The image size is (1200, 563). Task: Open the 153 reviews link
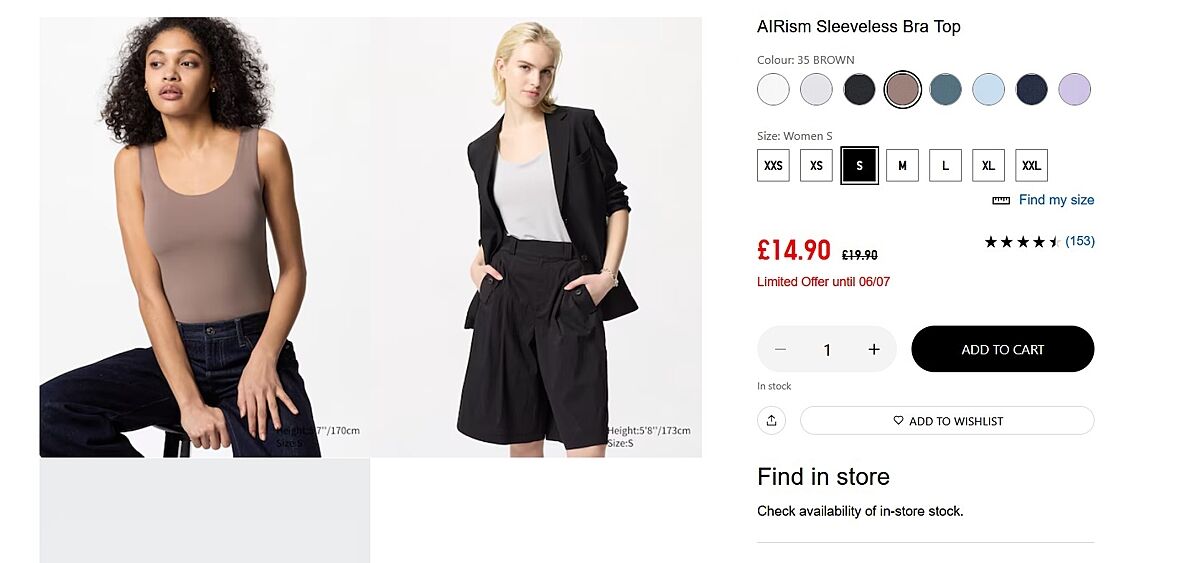[x=1080, y=241]
